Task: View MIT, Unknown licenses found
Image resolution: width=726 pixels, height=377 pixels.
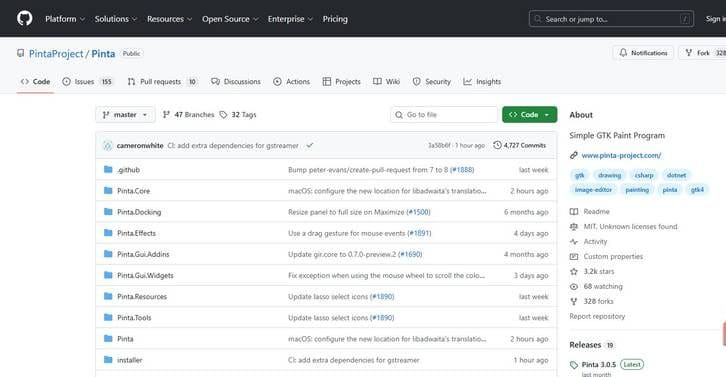Action: [624, 226]
